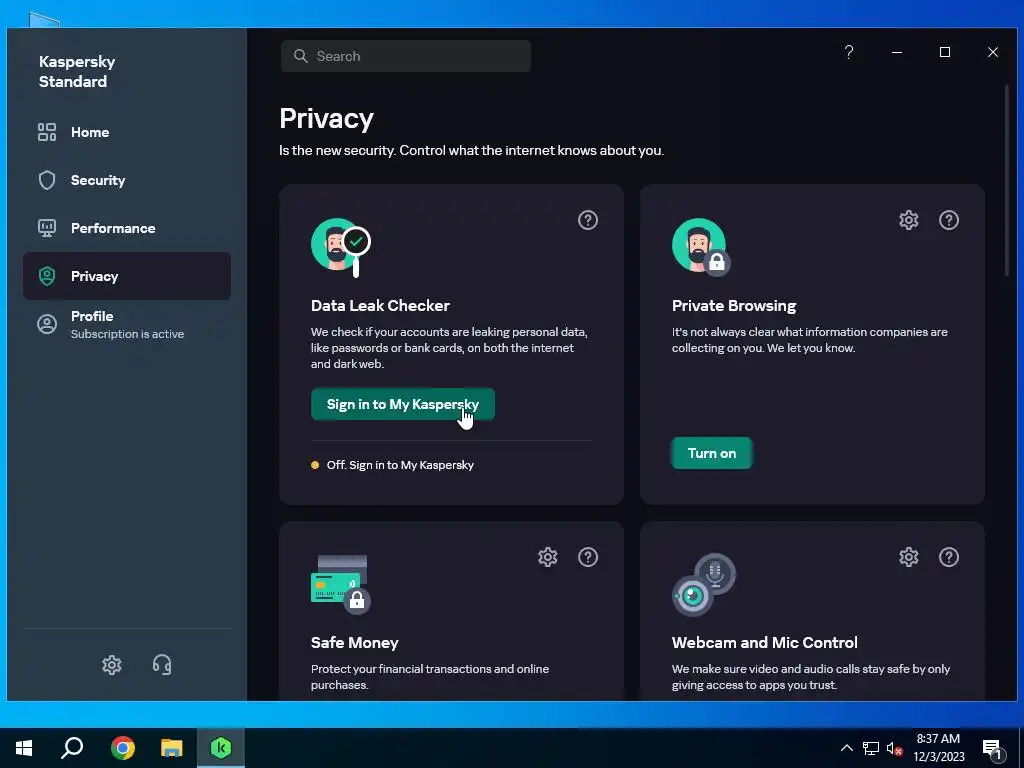Click the Data Leak Checker avatar icon

point(341,248)
